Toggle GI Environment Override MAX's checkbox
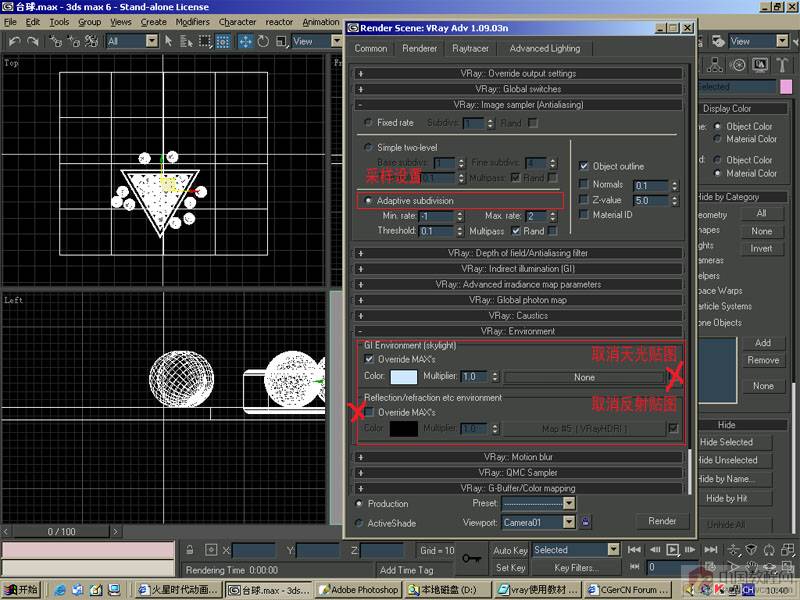 369,359
